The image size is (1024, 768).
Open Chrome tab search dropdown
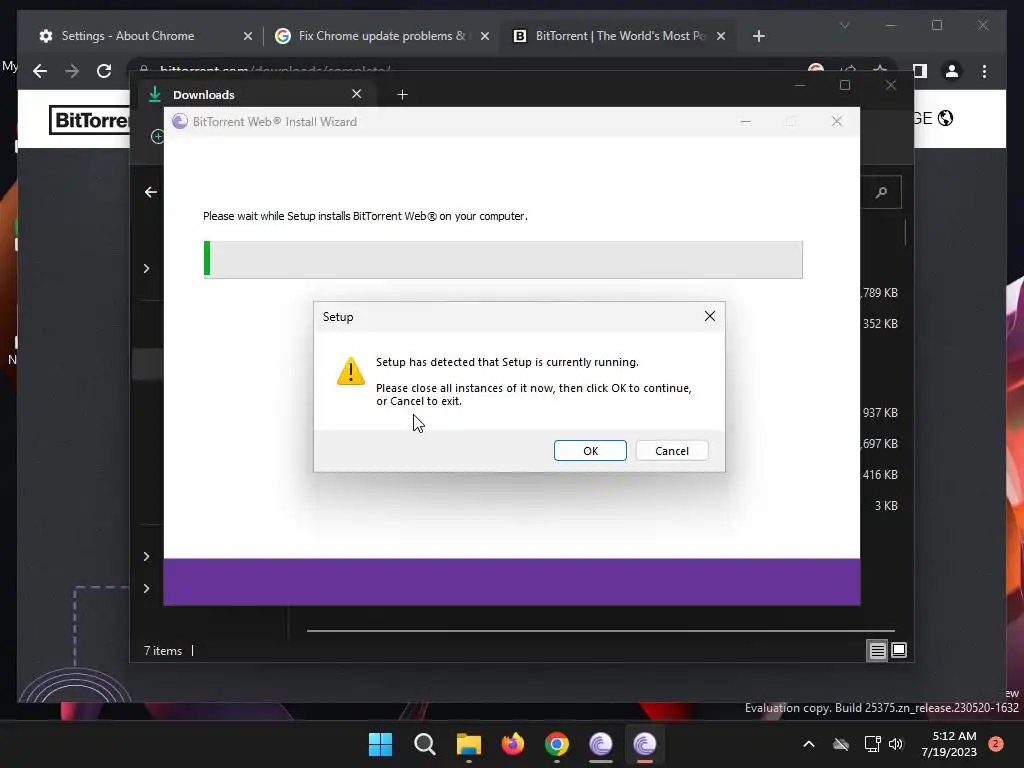844,25
